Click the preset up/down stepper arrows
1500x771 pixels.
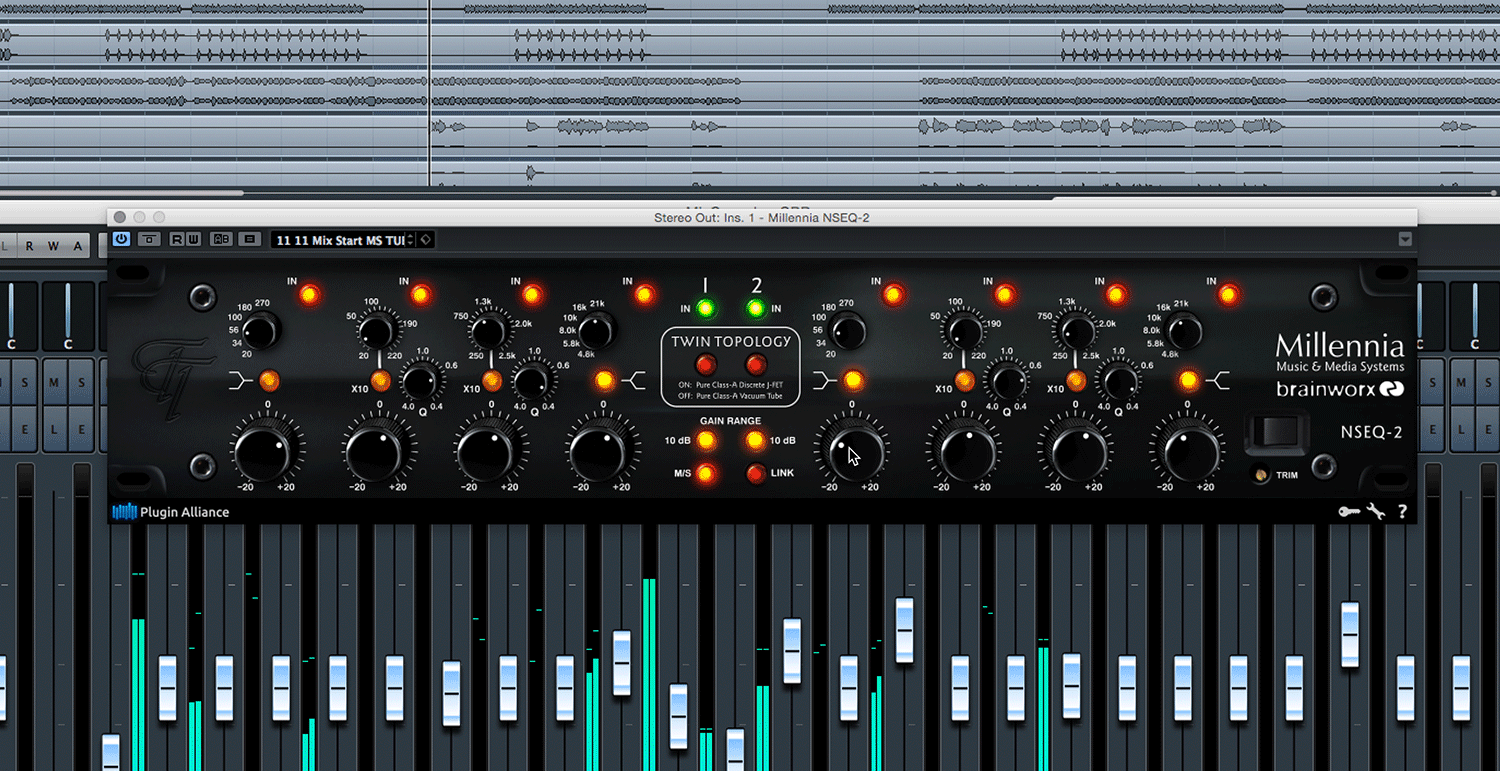pyautogui.click(x=410, y=240)
